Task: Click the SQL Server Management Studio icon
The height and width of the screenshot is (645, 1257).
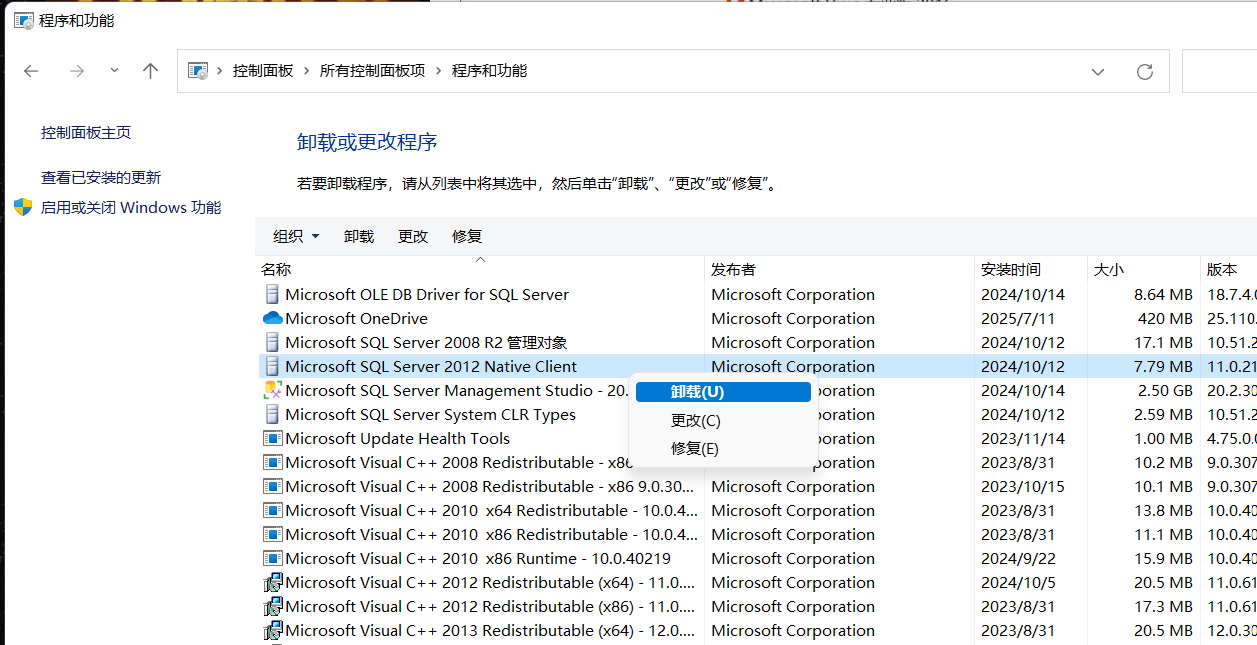Action: click(272, 390)
